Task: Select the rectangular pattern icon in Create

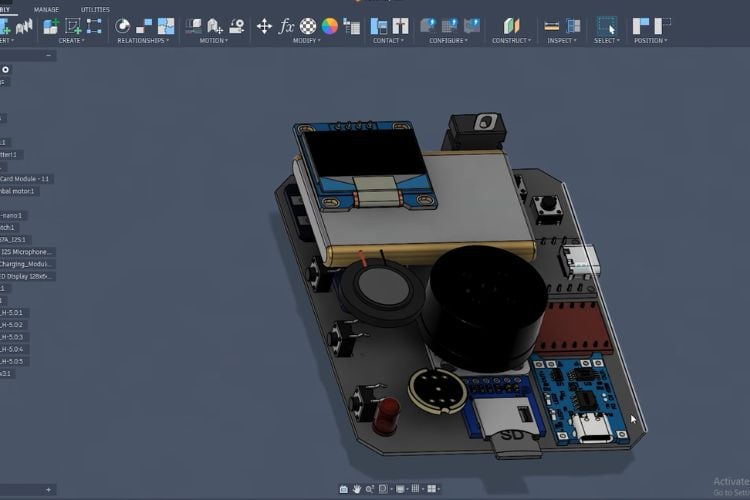Action: pos(94,26)
